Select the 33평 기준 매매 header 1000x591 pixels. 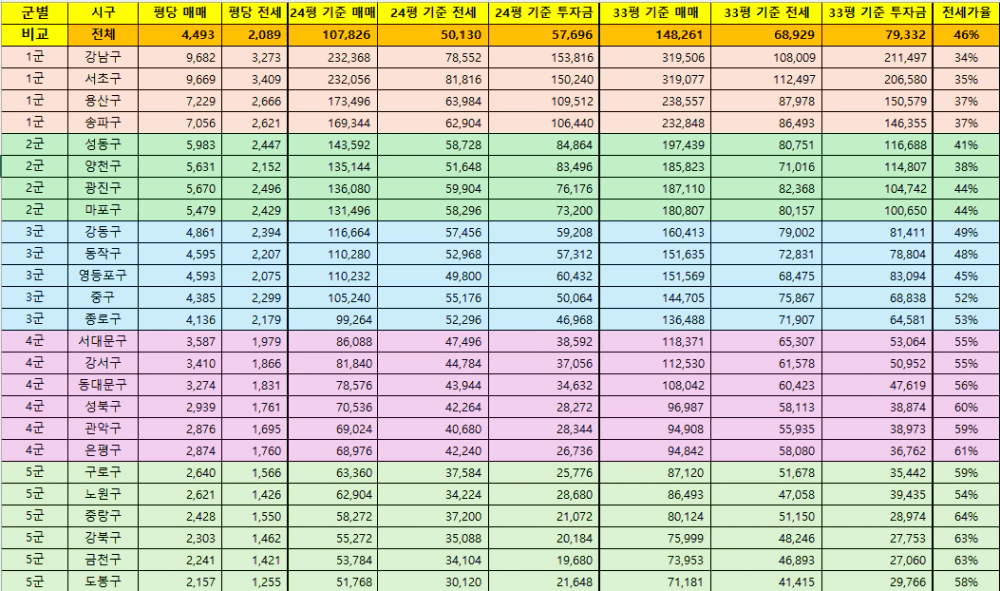click(x=655, y=13)
